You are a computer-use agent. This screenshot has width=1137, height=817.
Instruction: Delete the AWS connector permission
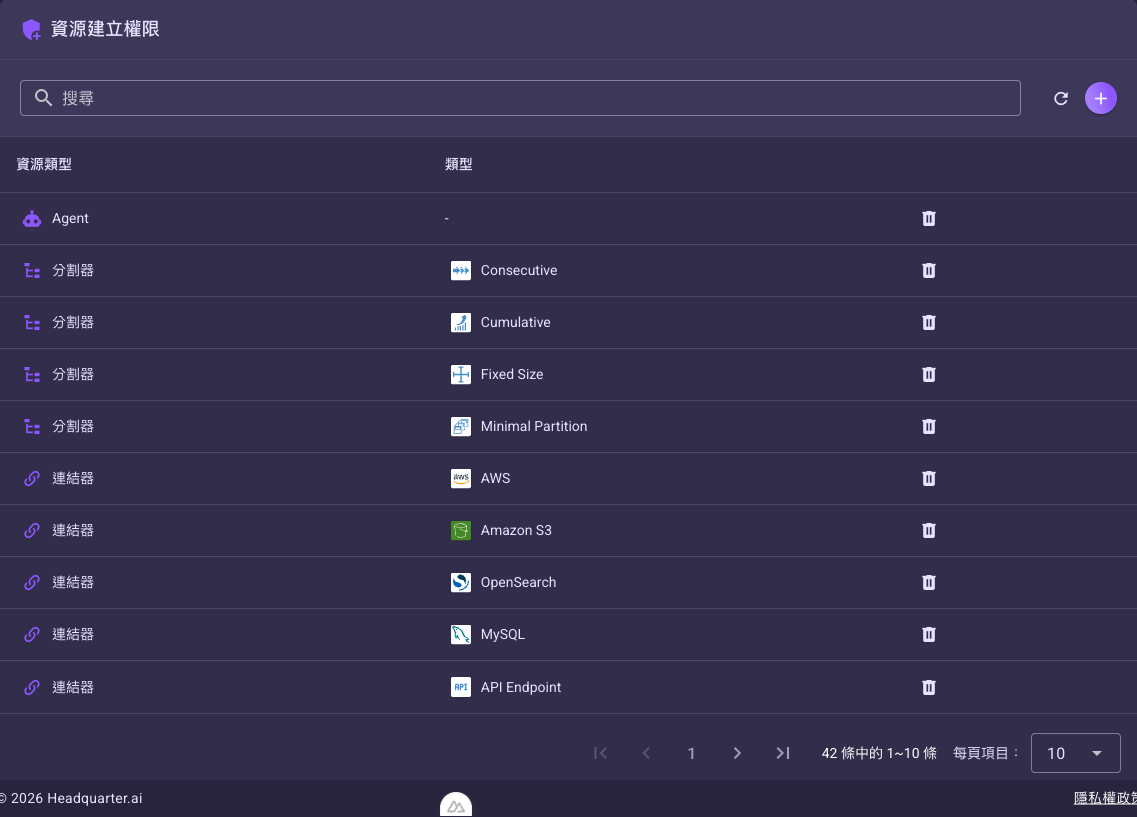point(928,478)
